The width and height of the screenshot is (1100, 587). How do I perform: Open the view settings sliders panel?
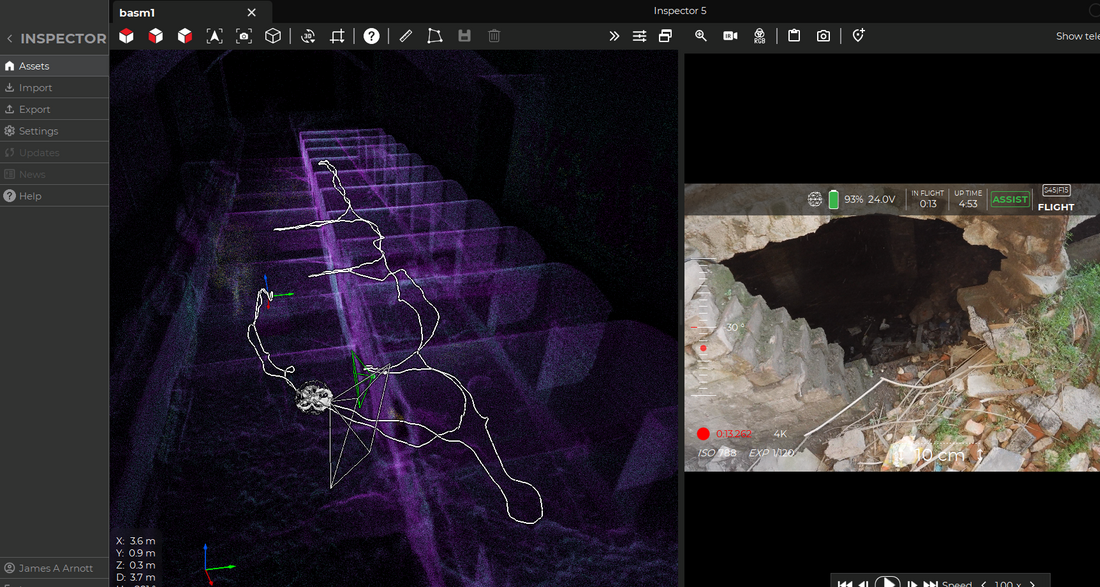click(639, 36)
